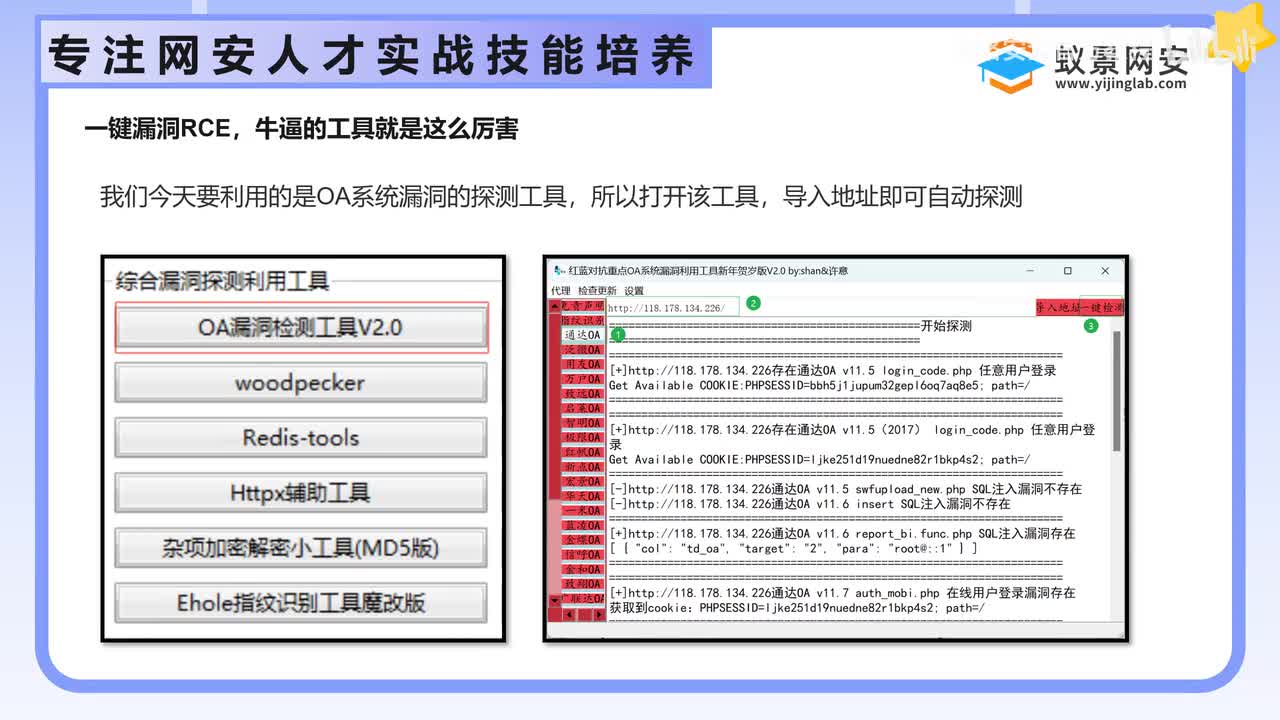Launch the woodpecker tool
Viewport: 1280px width, 720px height.
click(301, 383)
